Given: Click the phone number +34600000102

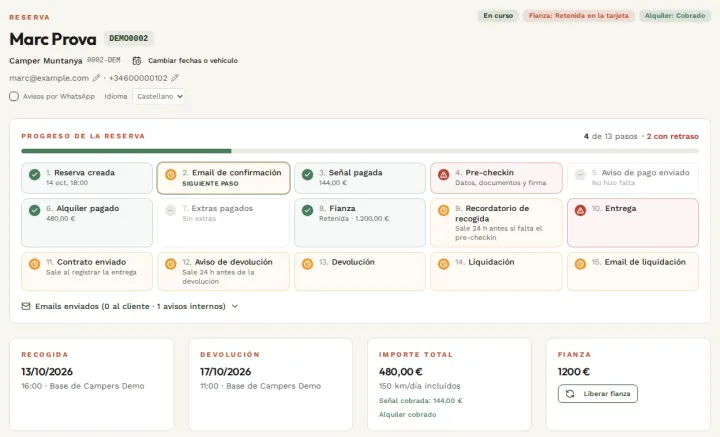Looking at the screenshot, I should 138,78.
